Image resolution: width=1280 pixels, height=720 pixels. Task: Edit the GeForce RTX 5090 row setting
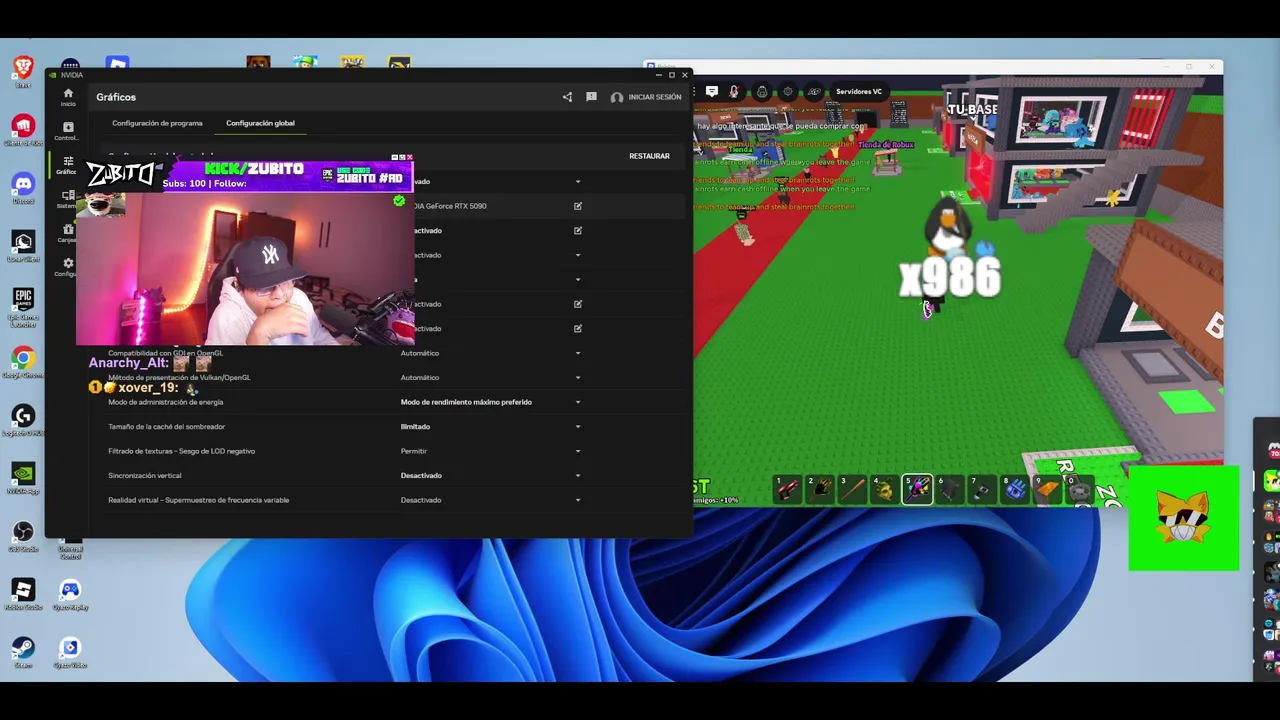tap(578, 206)
